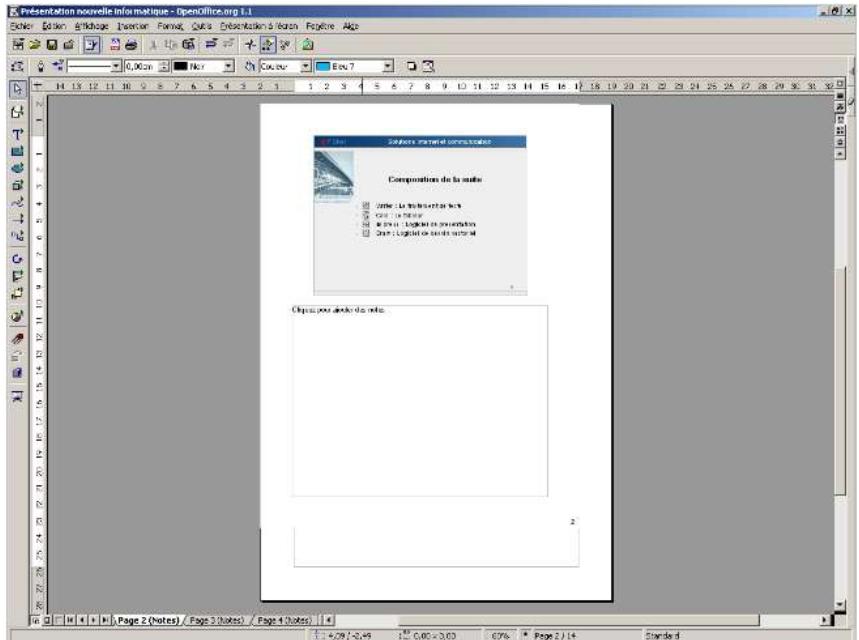
Task: Click the New document icon
Action: [x=18, y=44]
